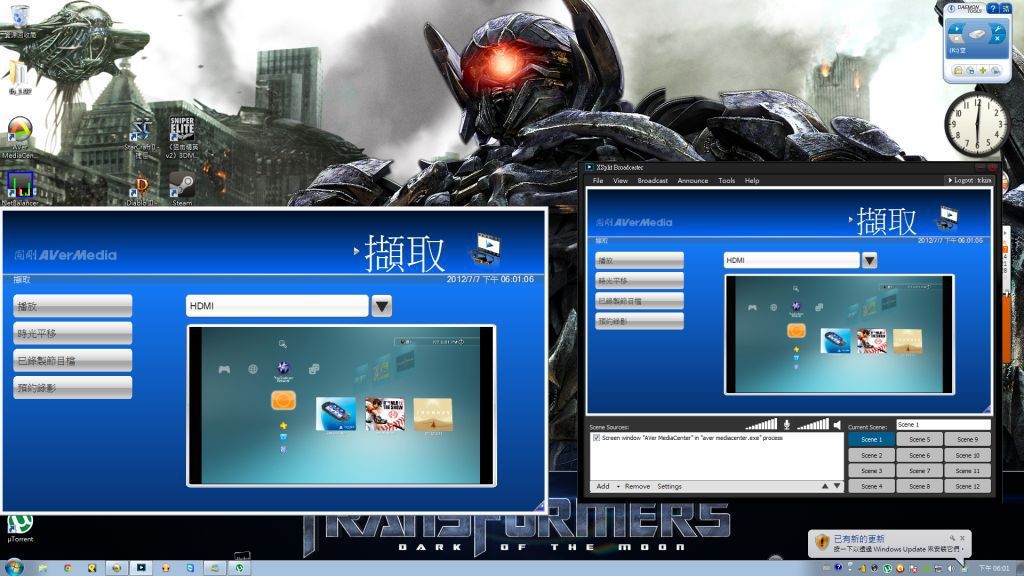Image resolution: width=1024 pixels, height=576 pixels.
Task: Open the Windows Start button
Action: click(13, 567)
